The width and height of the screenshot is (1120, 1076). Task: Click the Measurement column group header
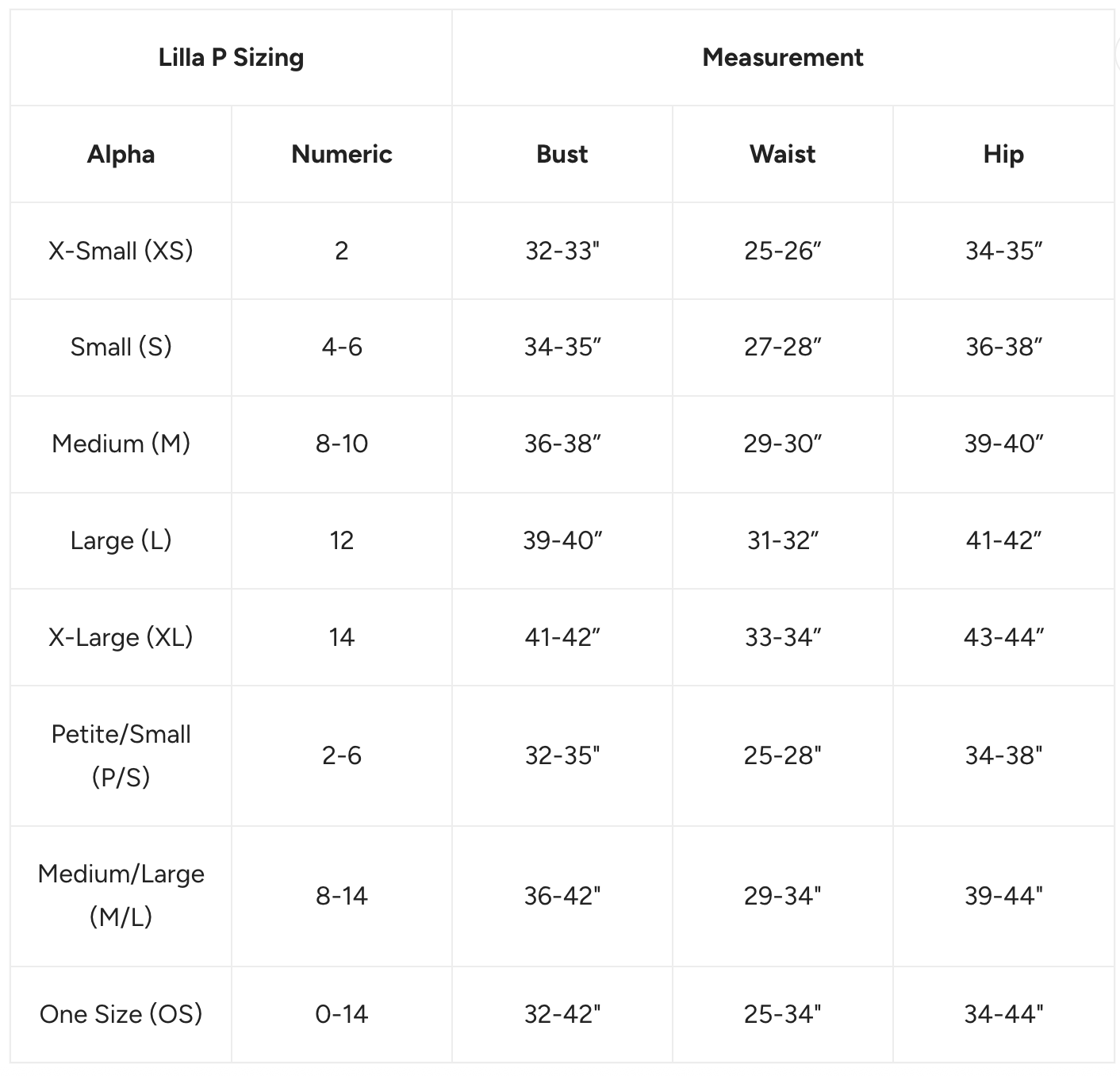[x=782, y=58]
